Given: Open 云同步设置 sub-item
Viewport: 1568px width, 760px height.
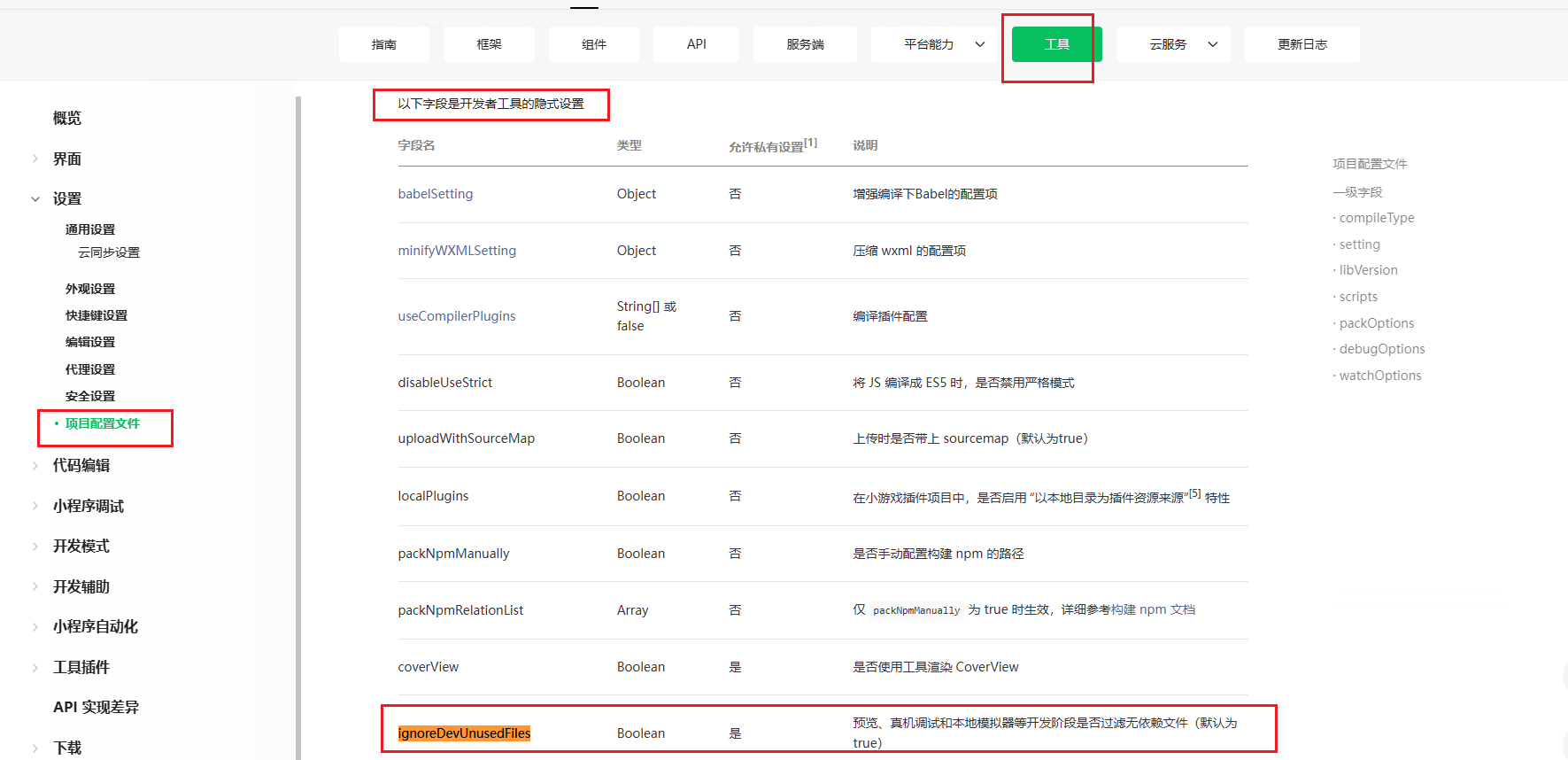Looking at the screenshot, I should point(109,252).
